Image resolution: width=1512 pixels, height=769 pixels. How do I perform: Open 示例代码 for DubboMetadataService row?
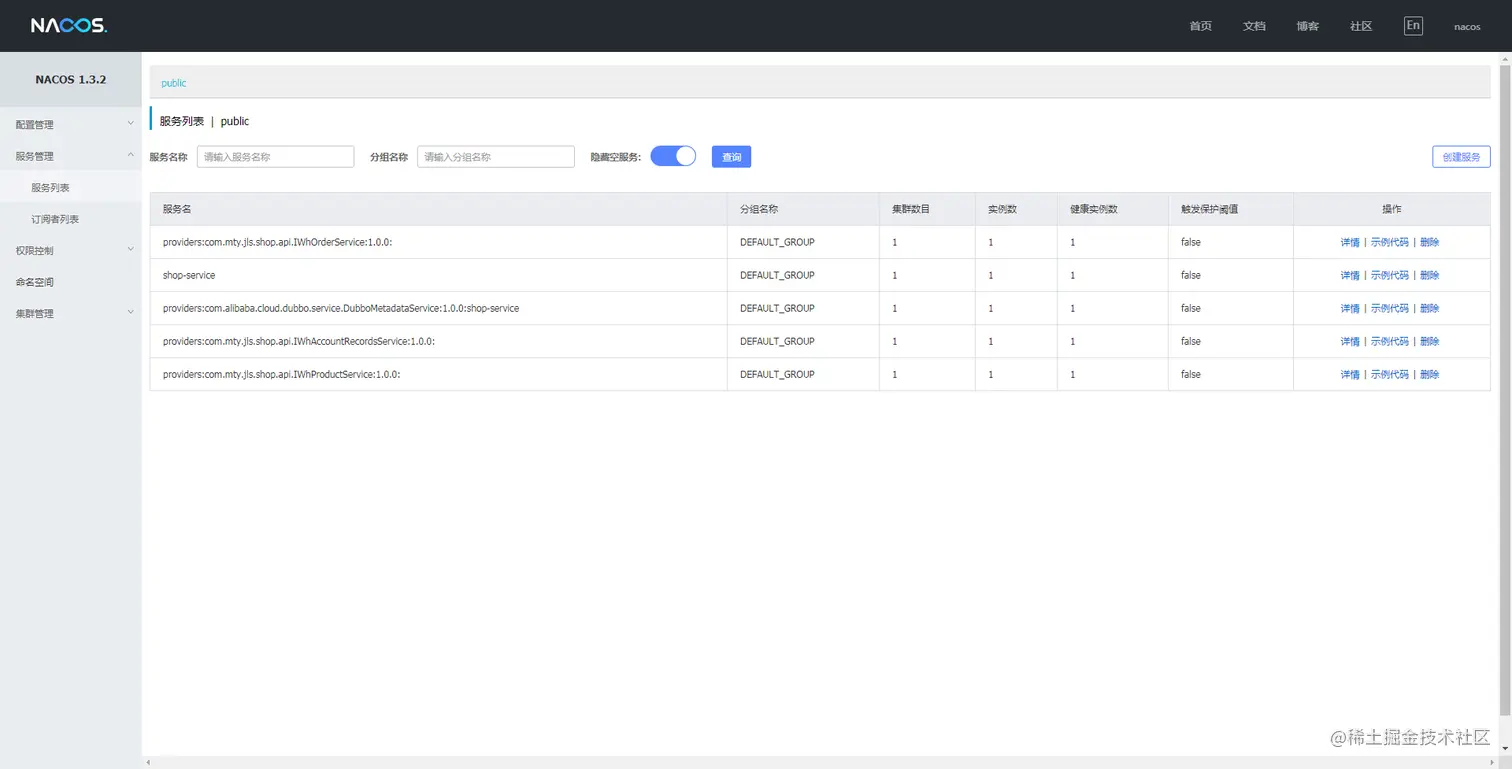click(x=1389, y=308)
